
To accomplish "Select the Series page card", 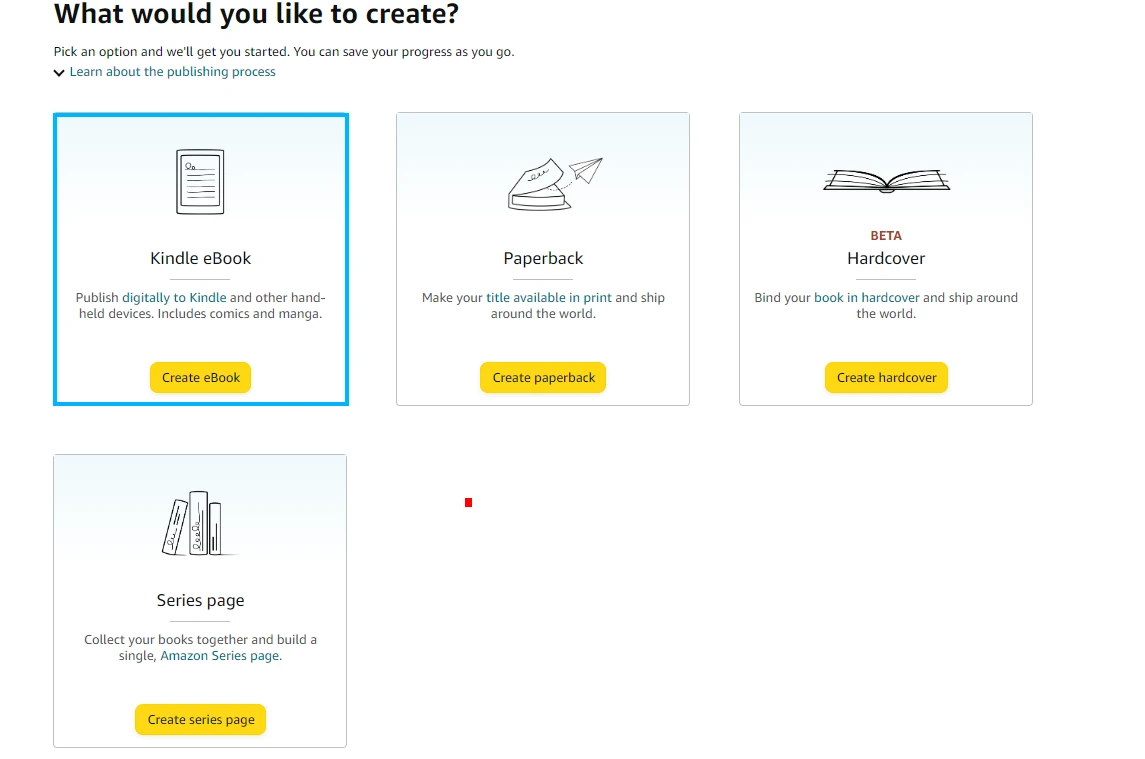I will point(199,600).
